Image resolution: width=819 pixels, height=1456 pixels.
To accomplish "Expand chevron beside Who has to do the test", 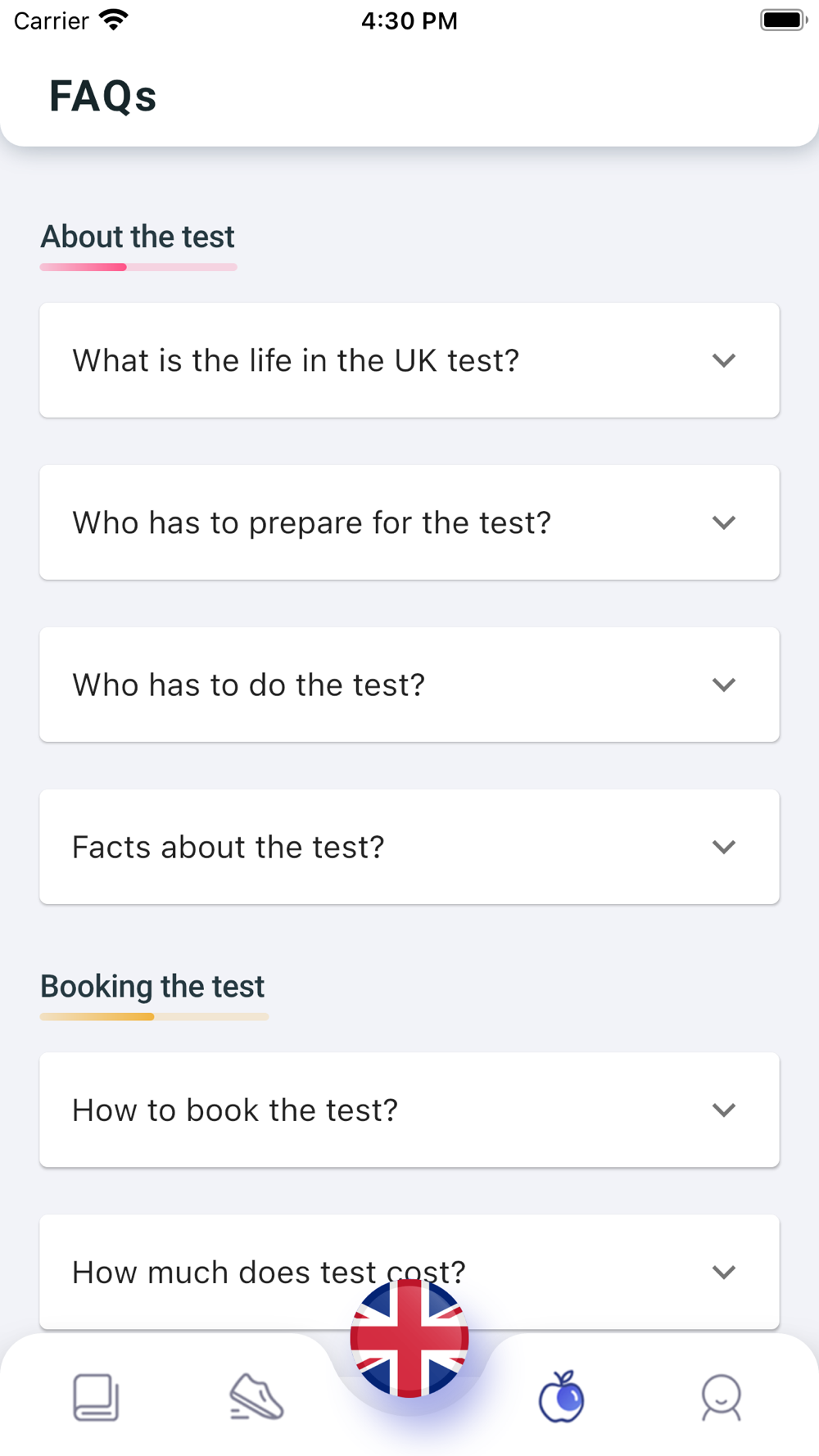I will (723, 685).
